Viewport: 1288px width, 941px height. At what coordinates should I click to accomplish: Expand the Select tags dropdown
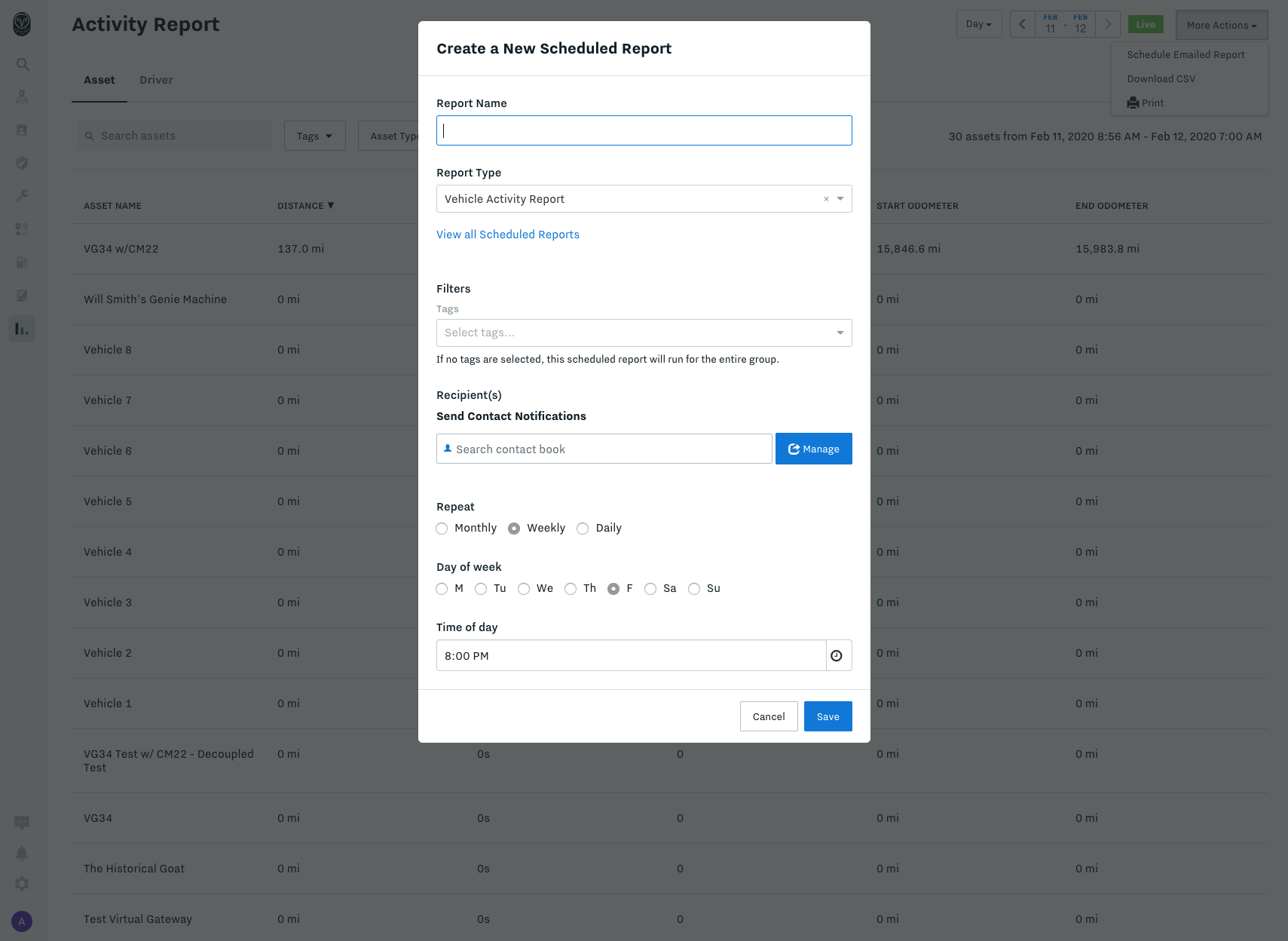point(839,333)
